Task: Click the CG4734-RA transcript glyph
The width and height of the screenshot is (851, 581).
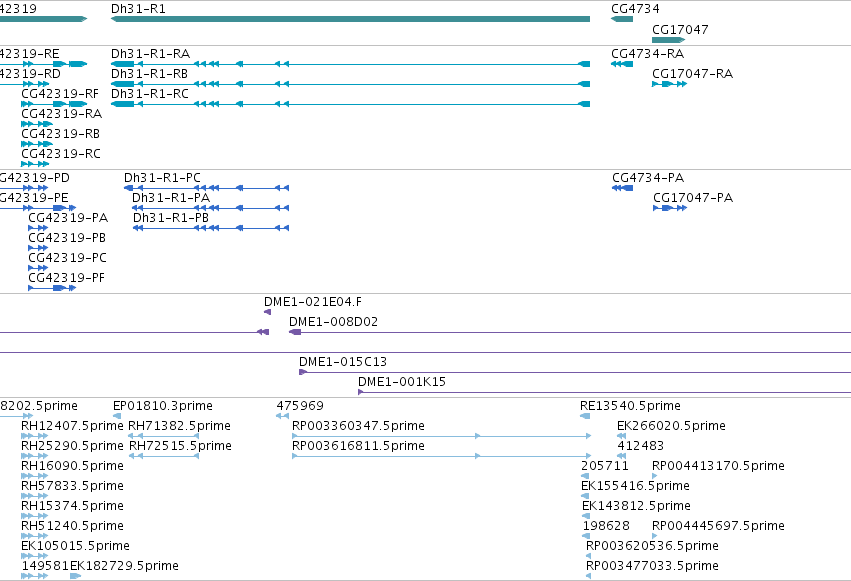Action: coord(622,64)
